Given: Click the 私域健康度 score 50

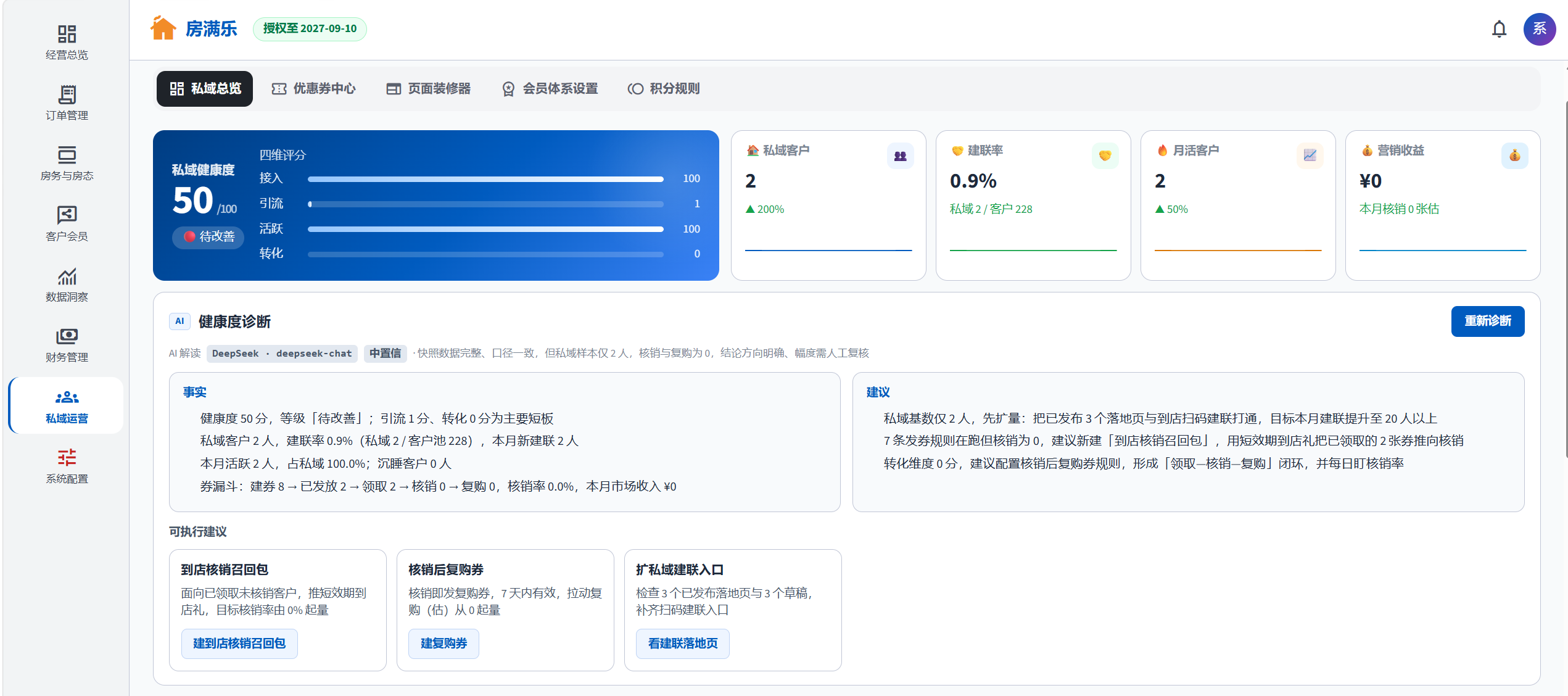Looking at the screenshot, I should 193,201.
